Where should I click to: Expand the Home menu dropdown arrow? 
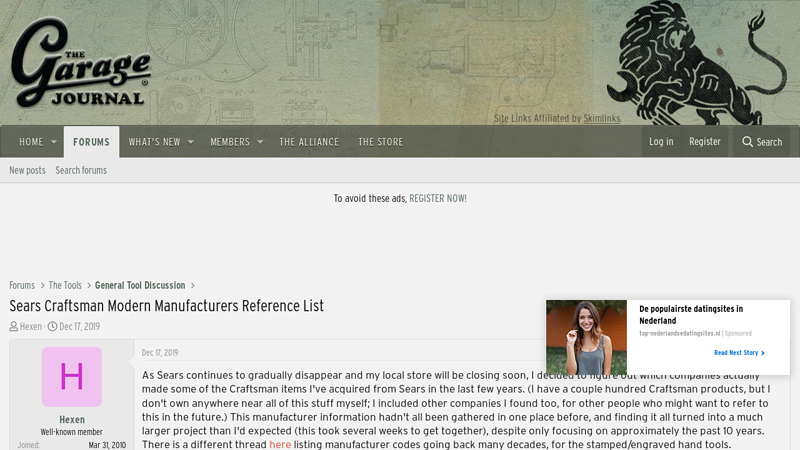54,142
